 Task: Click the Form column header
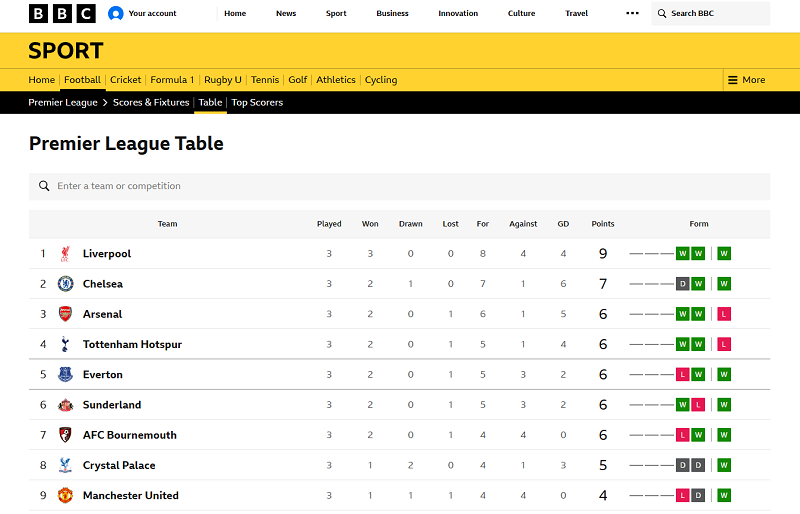click(x=698, y=224)
